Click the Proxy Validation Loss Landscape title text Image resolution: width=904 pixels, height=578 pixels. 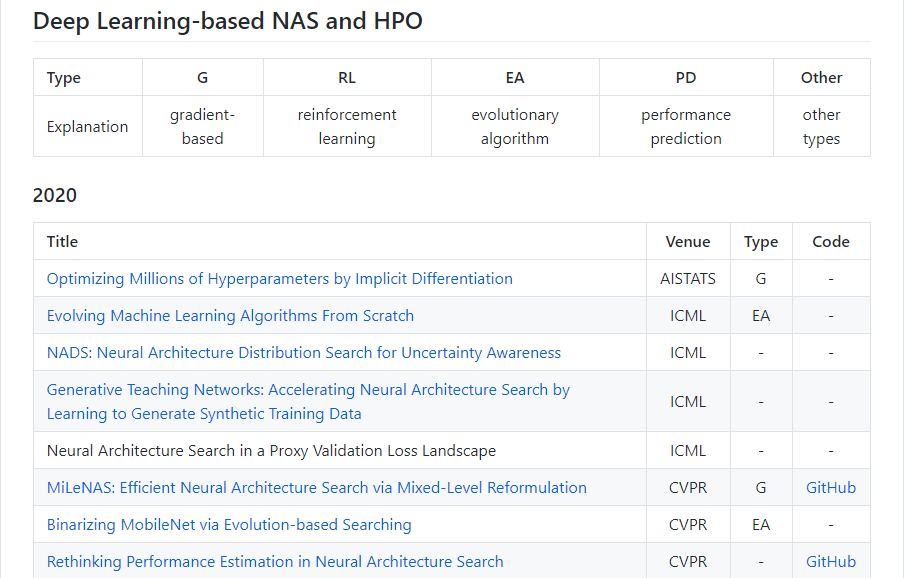[271, 451]
